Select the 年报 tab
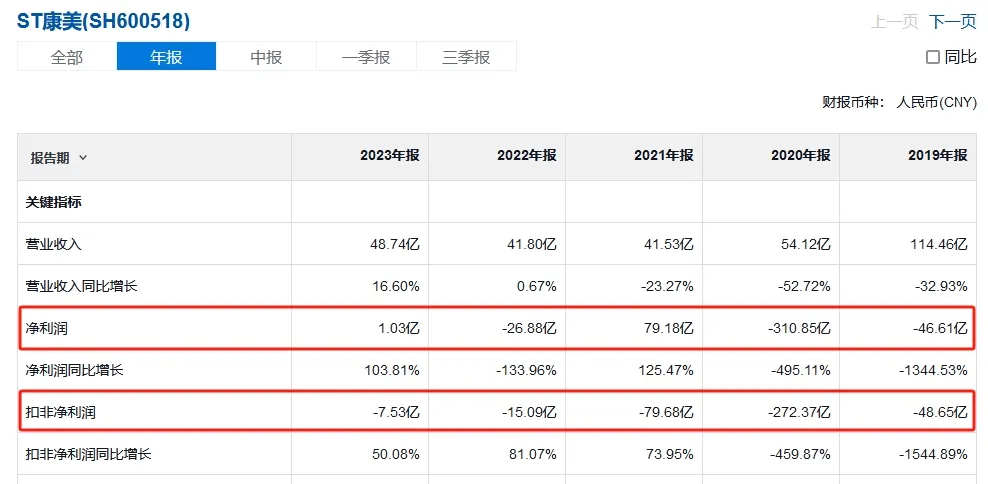The height and width of the screenshot is (484, 988). [166, 57]
